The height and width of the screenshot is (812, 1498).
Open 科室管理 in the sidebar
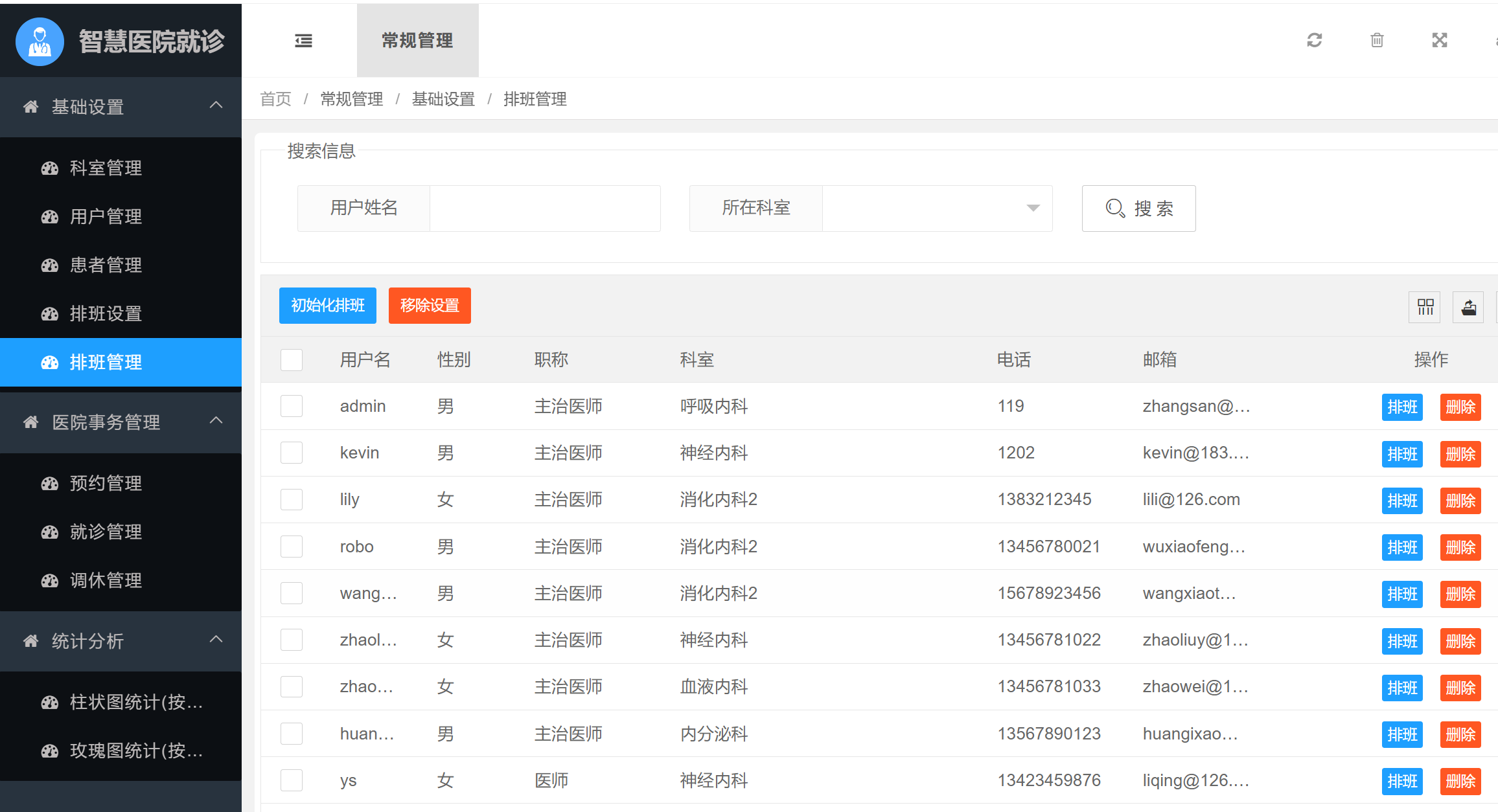click(106, 168)
